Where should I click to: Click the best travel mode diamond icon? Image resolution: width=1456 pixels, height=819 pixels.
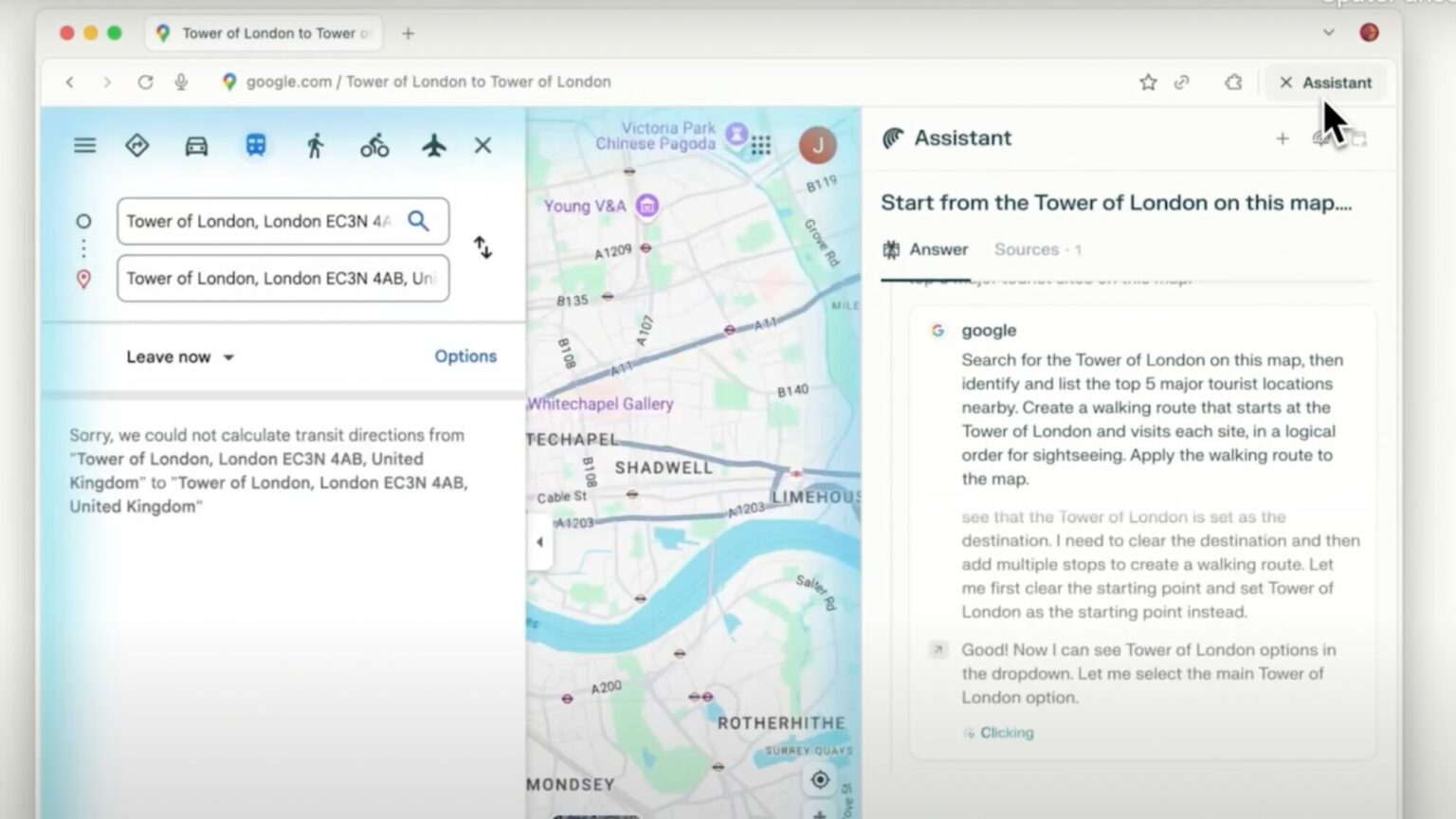137,146
